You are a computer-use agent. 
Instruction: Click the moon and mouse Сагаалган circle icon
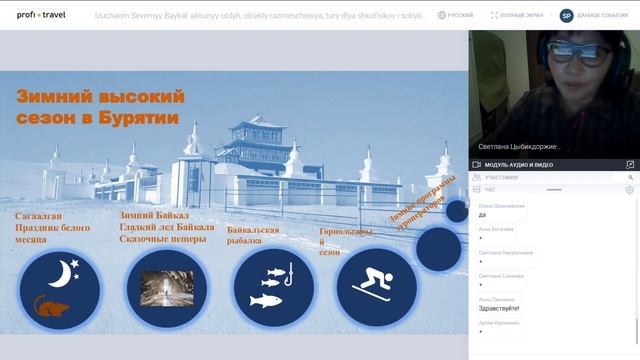click(x=60, y=289)
